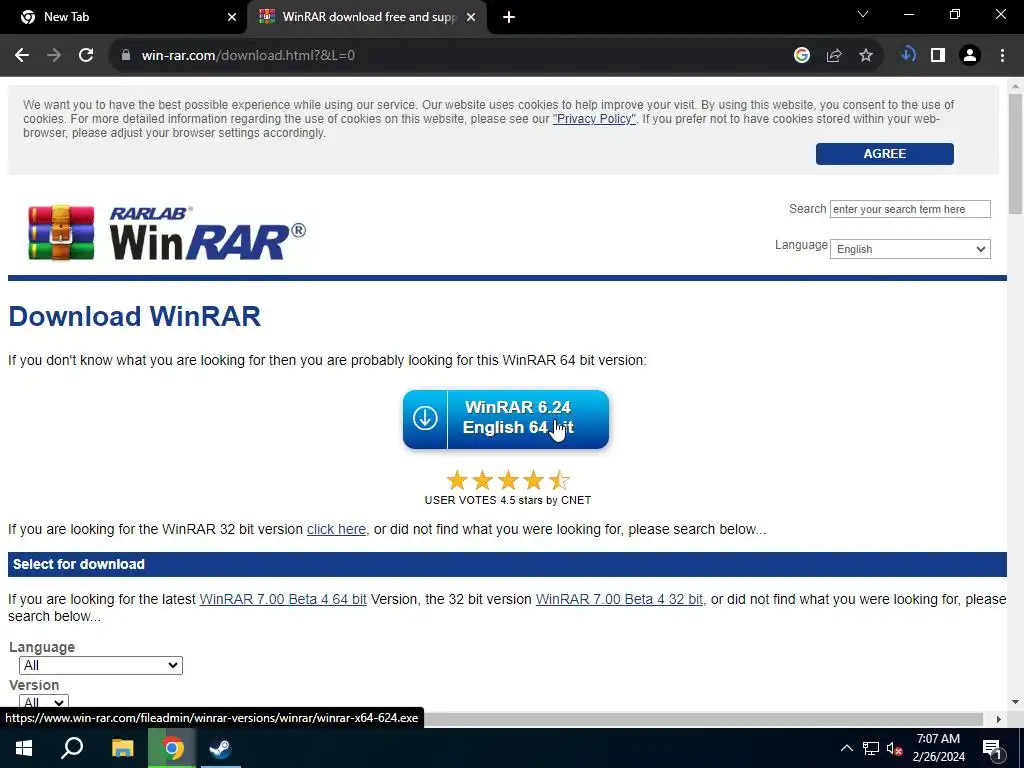This screenshot has width=1024, height=768.
Task: Click the forward navigation arrow
Action: click(x=54, y=56)
